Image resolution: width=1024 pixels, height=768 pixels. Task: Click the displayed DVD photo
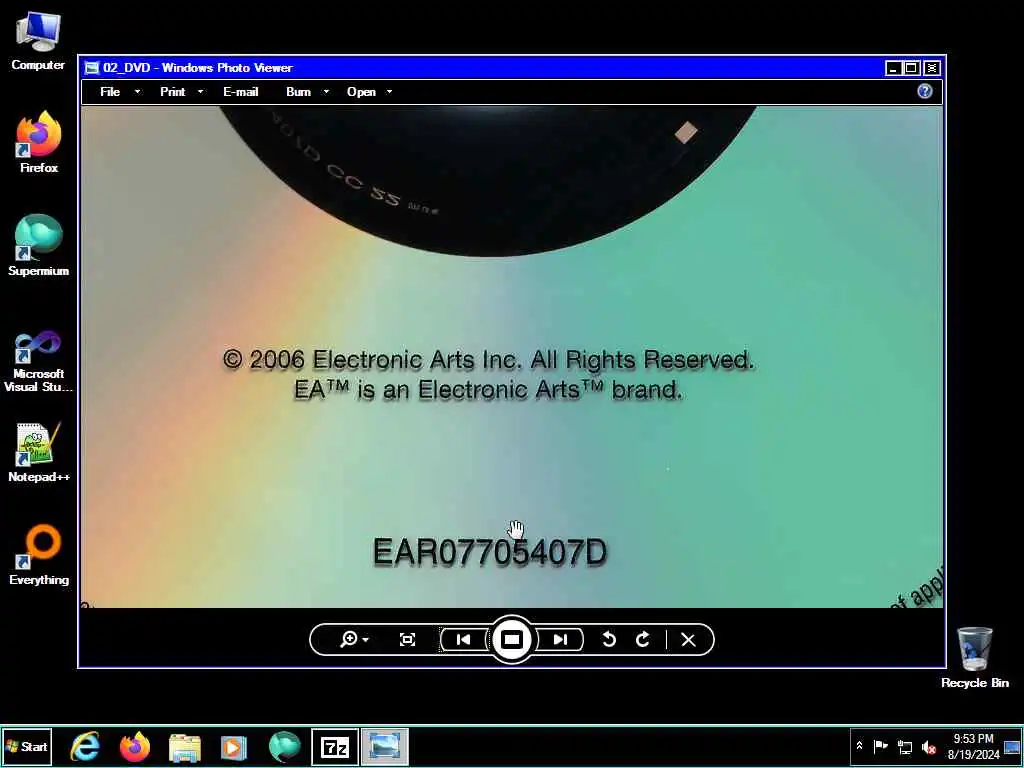(512, 357)
